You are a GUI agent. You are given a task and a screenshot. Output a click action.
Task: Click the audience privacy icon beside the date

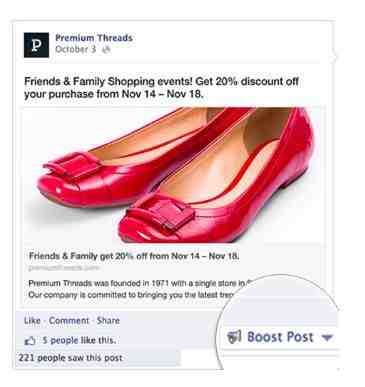coord(106,50)
